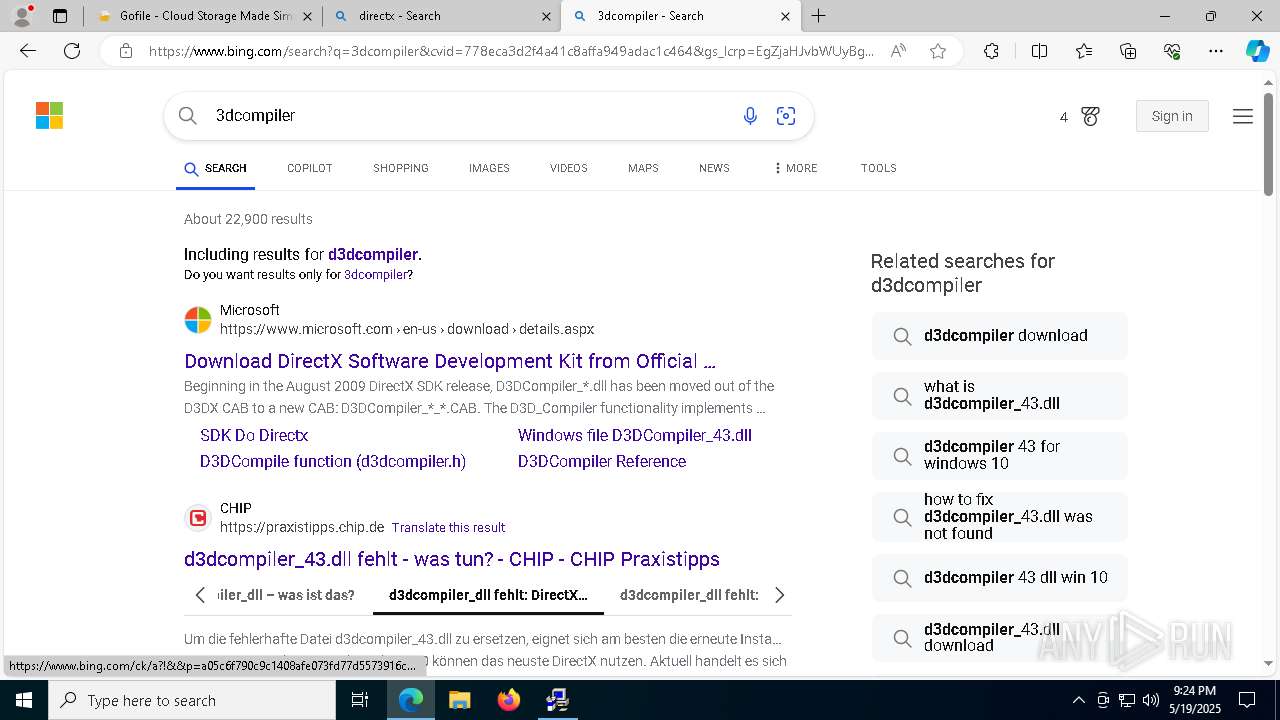Viewport: 1280px width, 720px height.
Task: Switch to the Gofile Cloud Storage tab
Action: tap(203, 16)
